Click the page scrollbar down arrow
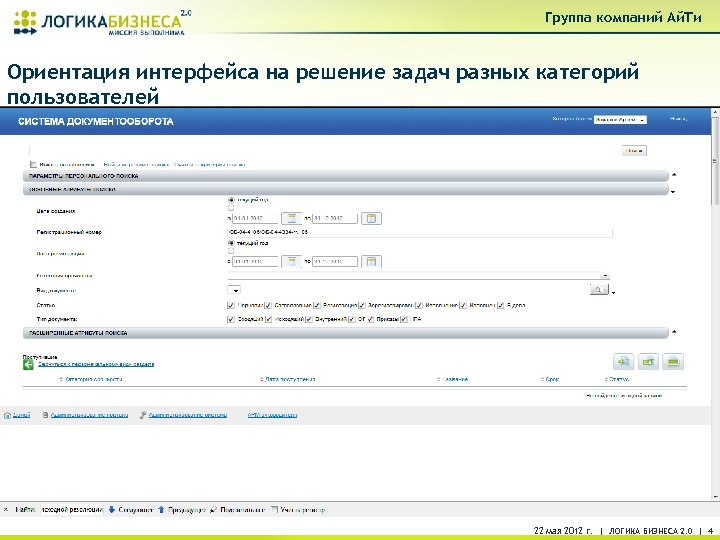This screenshot has width=720, height=540. pyautogui.click(x=715, y=497)
